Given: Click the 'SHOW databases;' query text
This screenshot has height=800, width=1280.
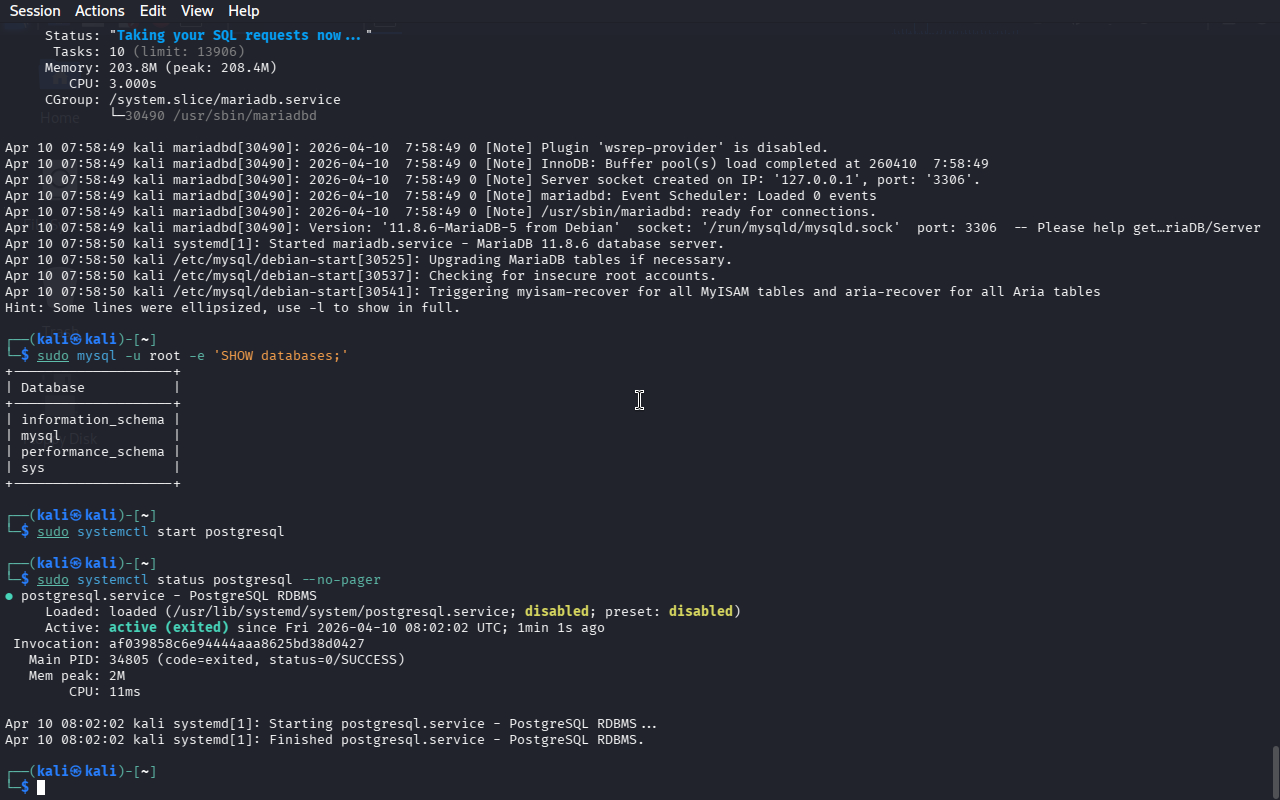Looking at the screenshot, I should coord(280,356).
